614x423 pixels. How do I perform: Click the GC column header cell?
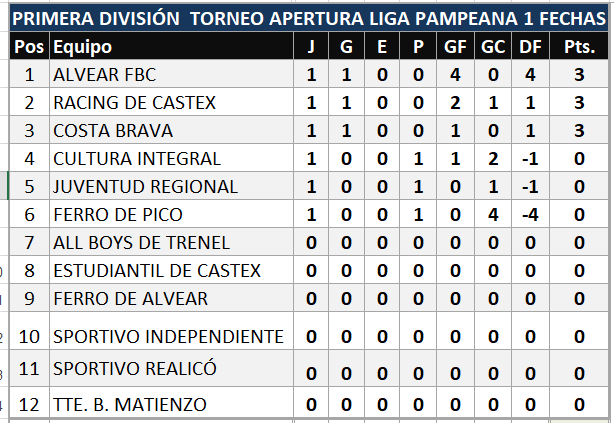tap(492, 47)
